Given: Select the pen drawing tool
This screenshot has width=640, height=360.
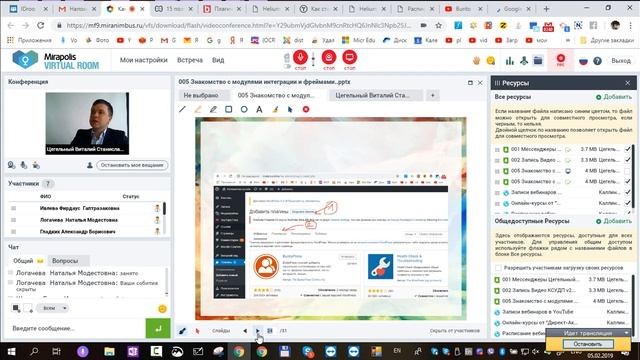Looking at the screenshot, I should point(213,109).
